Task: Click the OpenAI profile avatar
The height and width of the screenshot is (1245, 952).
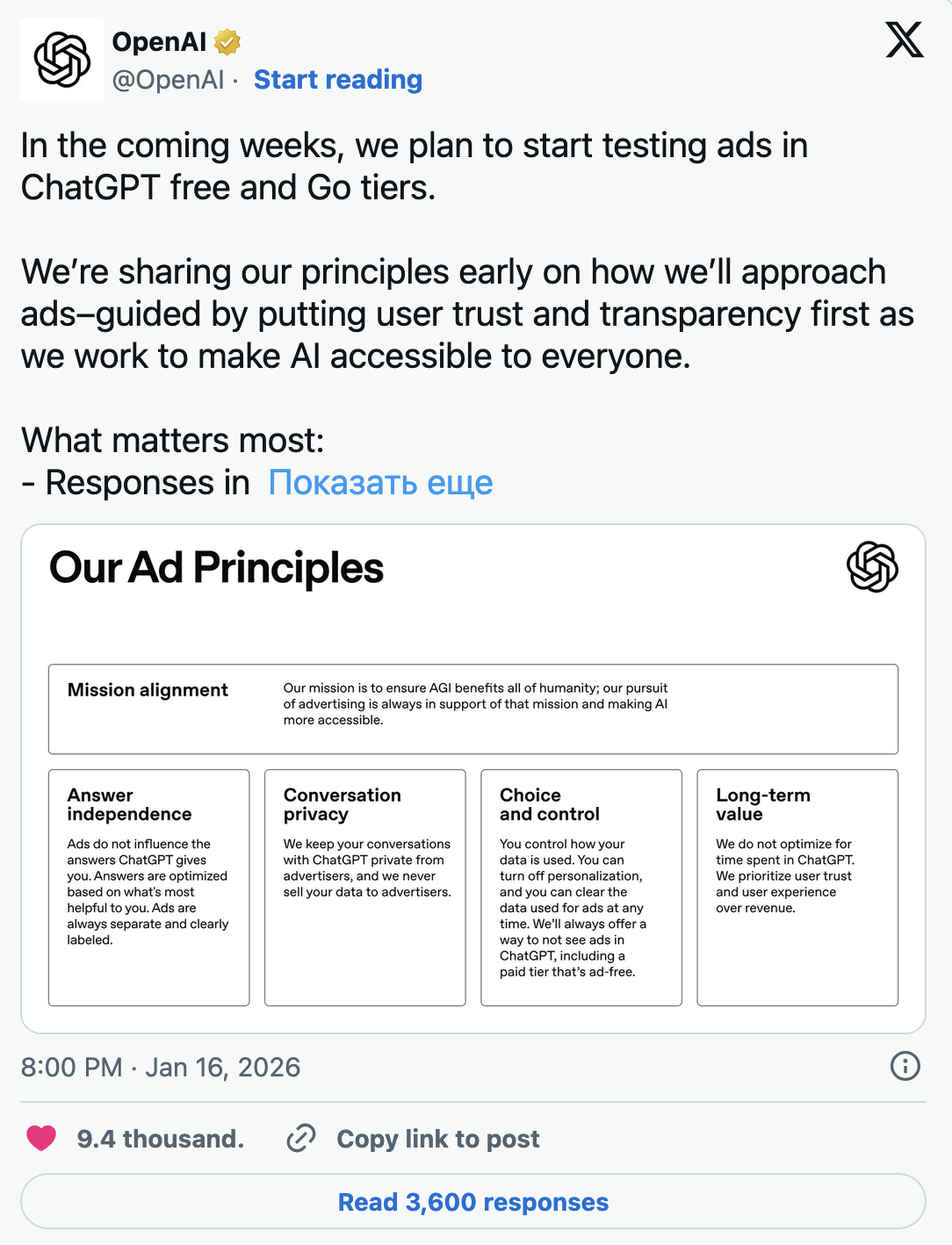Action: (x=61, y=60)
